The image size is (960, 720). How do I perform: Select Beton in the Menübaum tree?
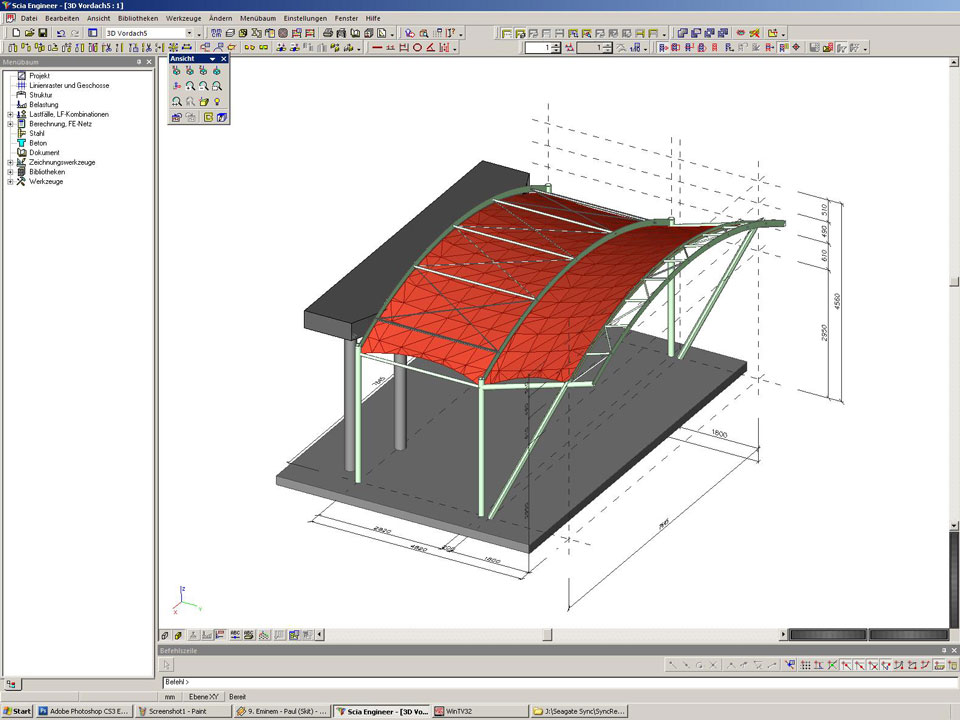click(x=38, y=143)
